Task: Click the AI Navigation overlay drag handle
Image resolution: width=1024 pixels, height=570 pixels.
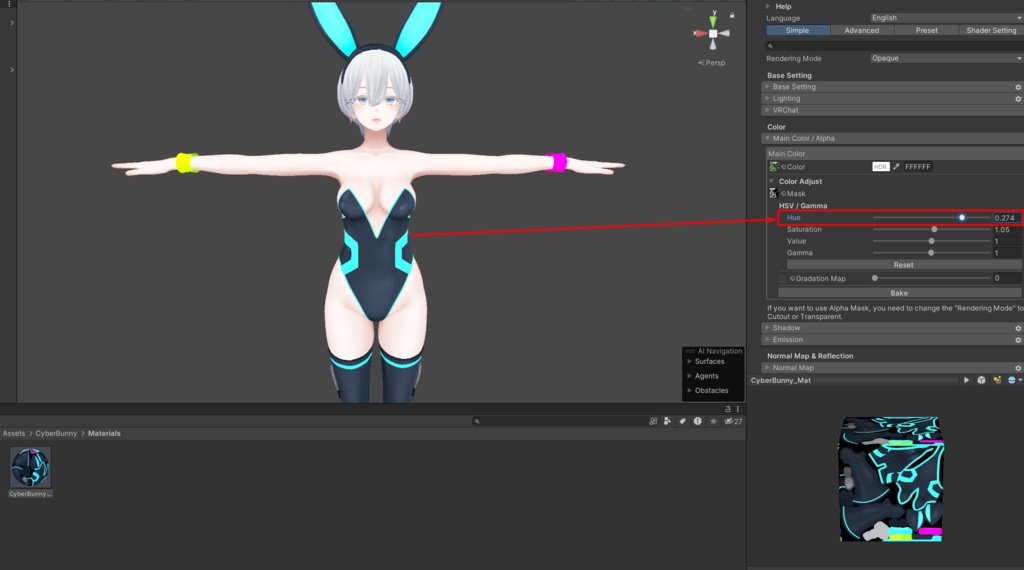Action: click(x=690, y=351)
